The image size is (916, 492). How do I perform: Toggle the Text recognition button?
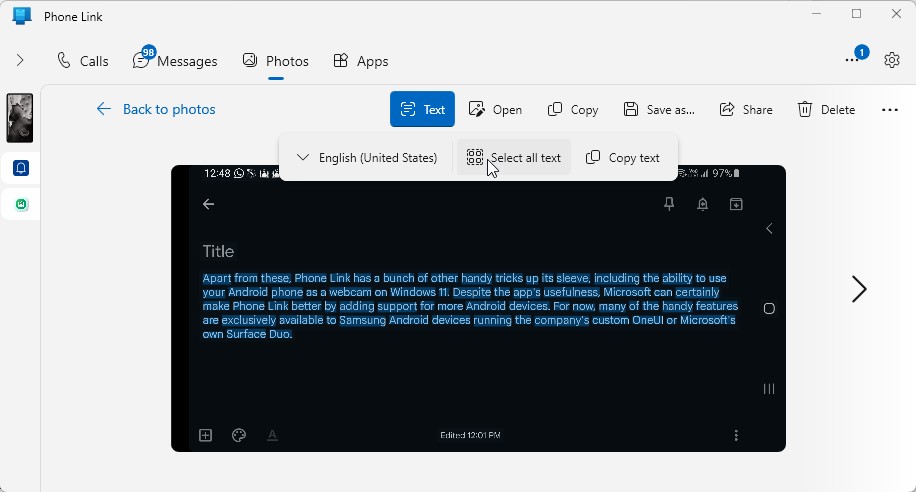[422, 109]
